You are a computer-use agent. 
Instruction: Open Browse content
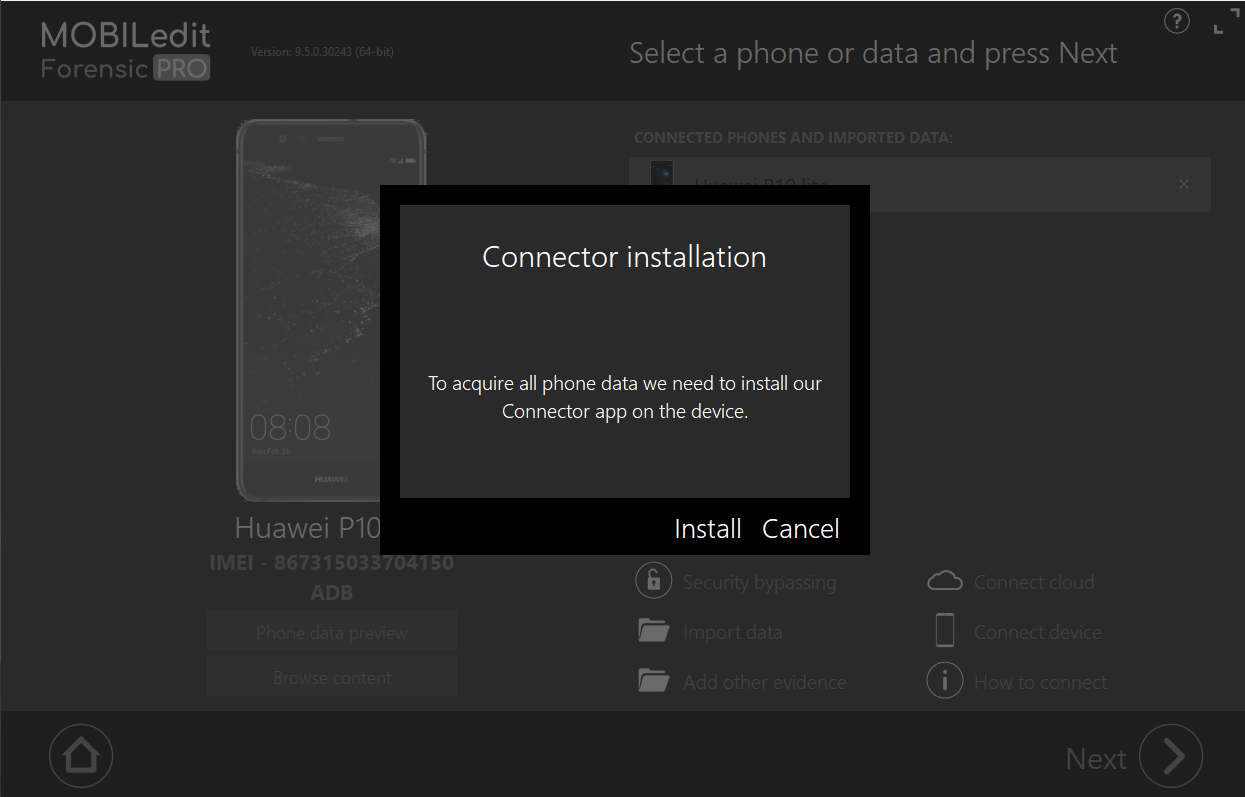332,677
